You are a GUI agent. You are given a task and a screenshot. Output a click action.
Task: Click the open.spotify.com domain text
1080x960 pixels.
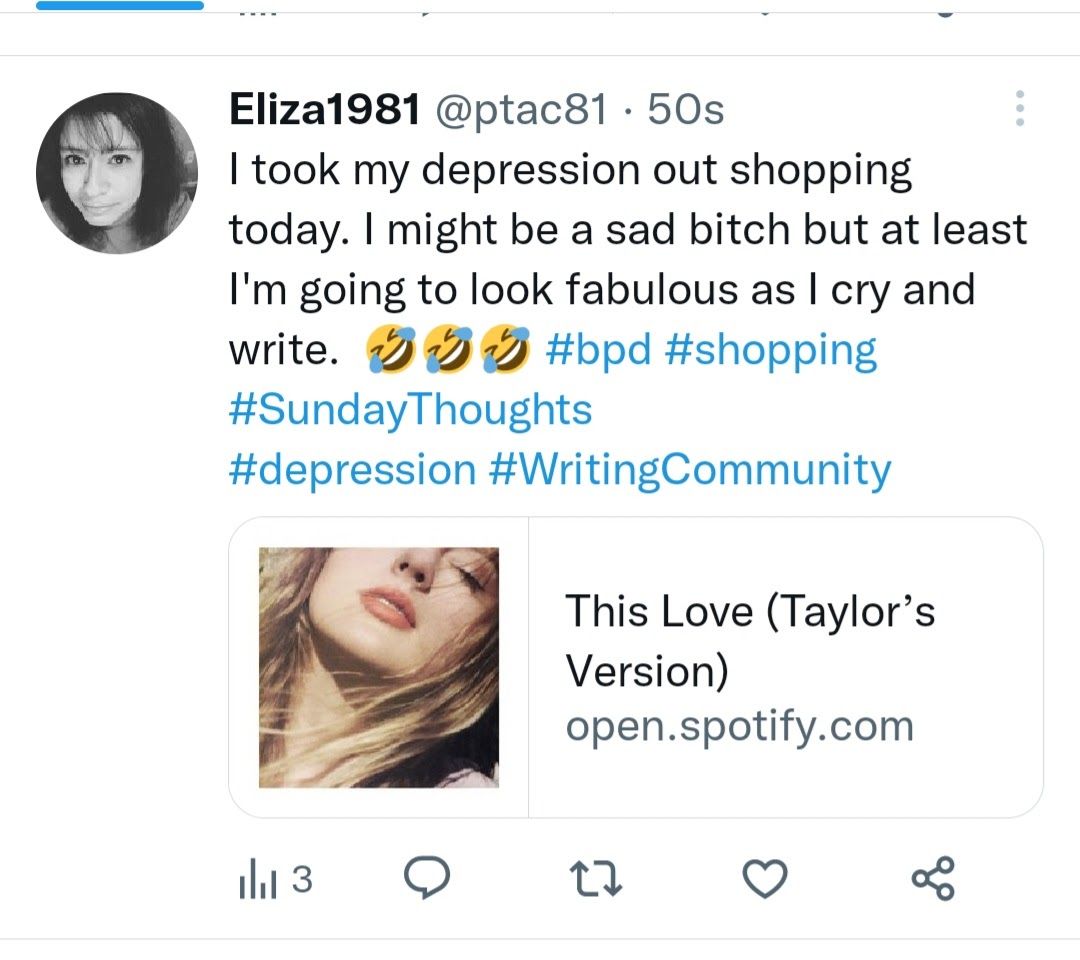[x=739, y=726]
